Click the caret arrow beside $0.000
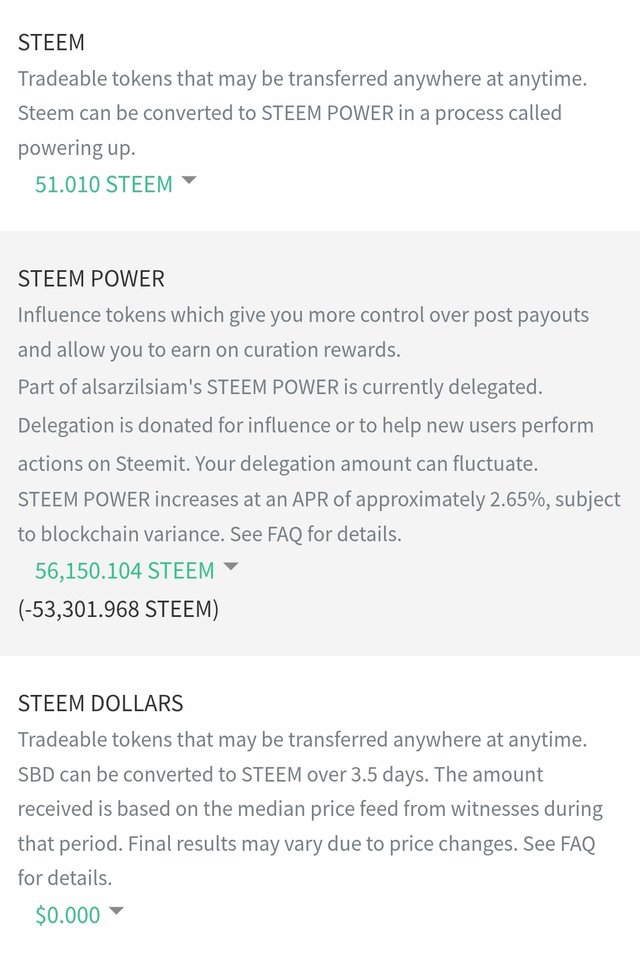The height and width of the screenshot is (961, 640). [116, 911]
